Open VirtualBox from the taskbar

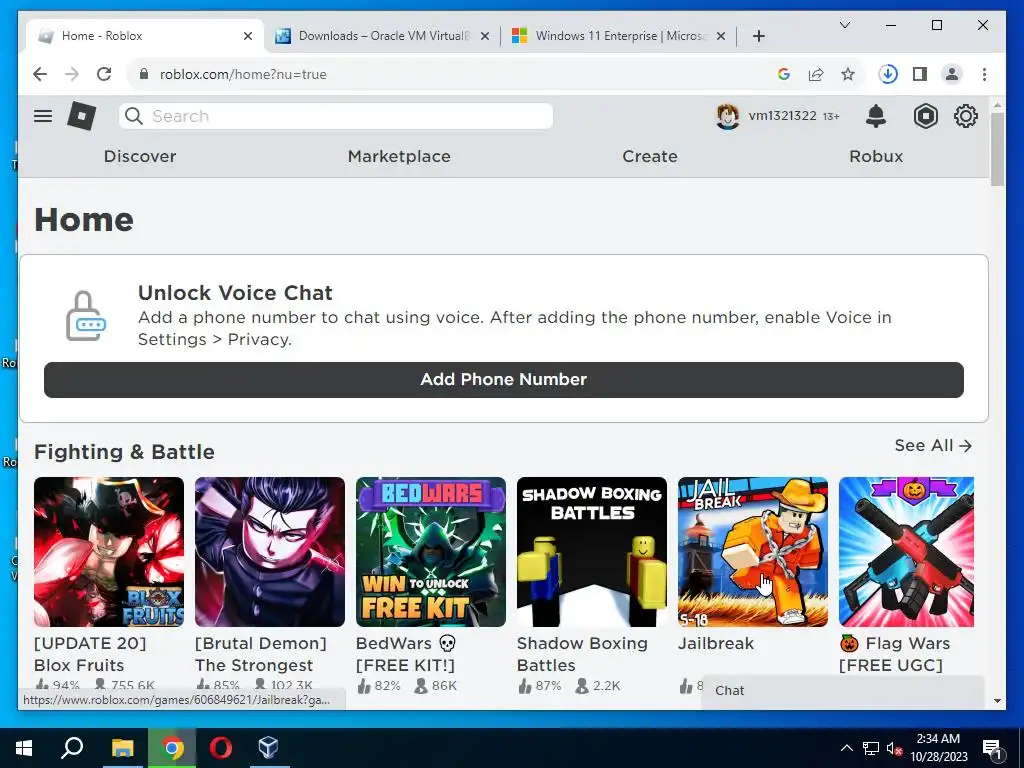point(268,748)
